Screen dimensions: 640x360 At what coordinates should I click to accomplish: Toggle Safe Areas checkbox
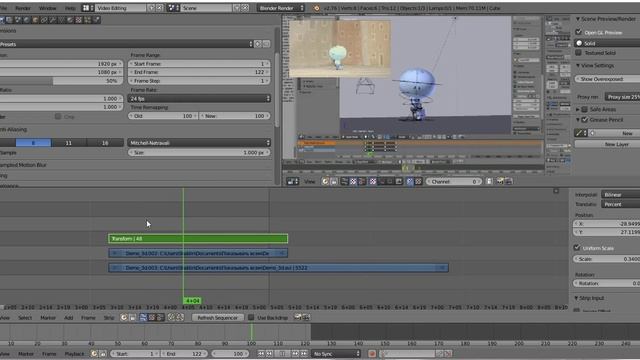(584, 109)
